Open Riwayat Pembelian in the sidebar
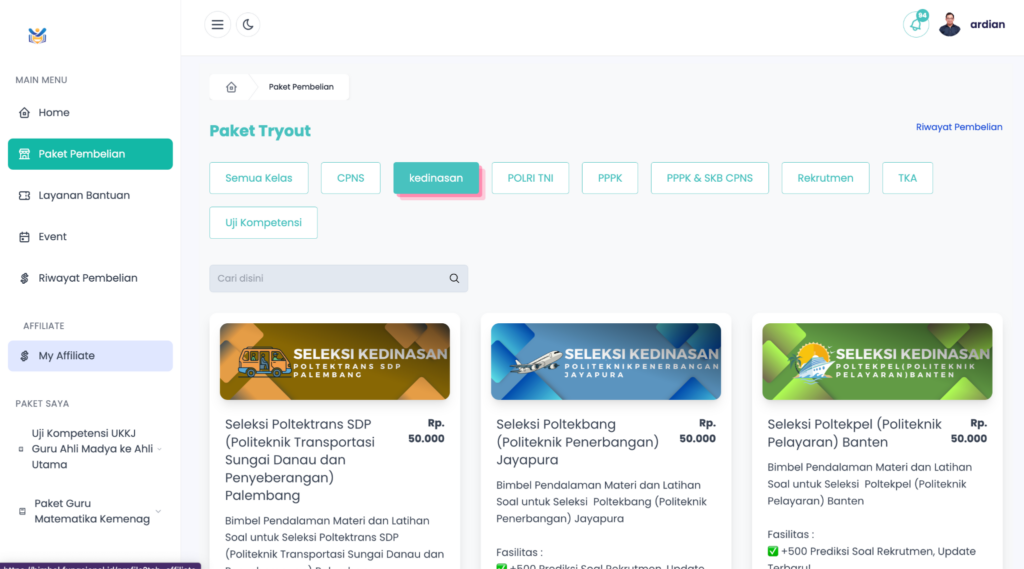 (90, 278)
